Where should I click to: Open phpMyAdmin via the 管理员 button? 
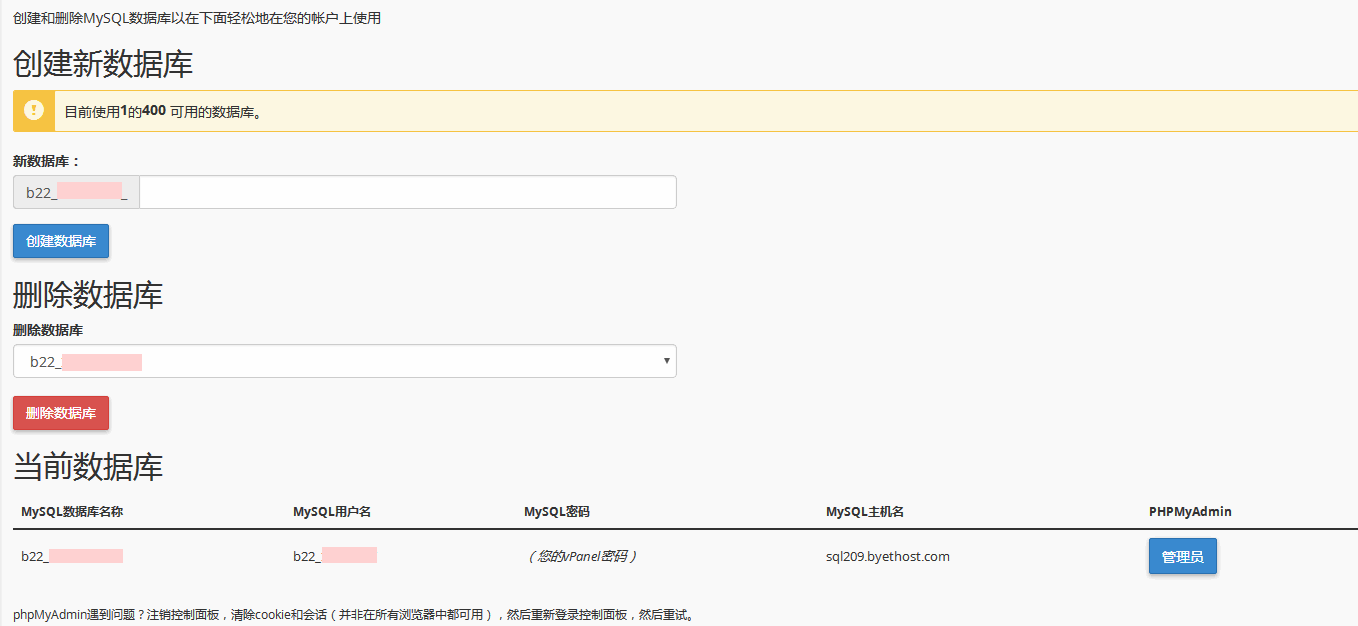pyautogui.click(x=1182, y=557)
